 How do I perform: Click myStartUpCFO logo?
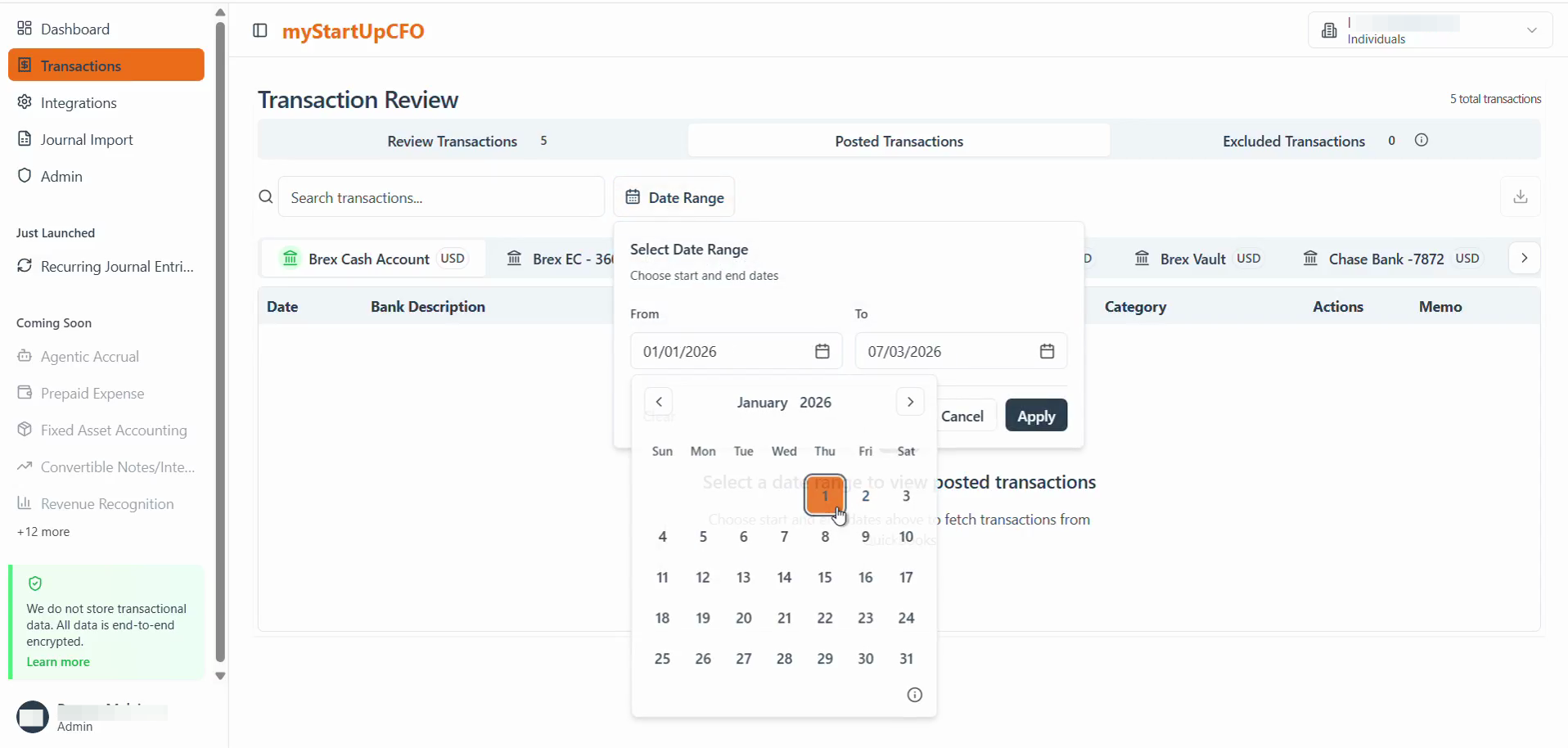coord(354,31)
